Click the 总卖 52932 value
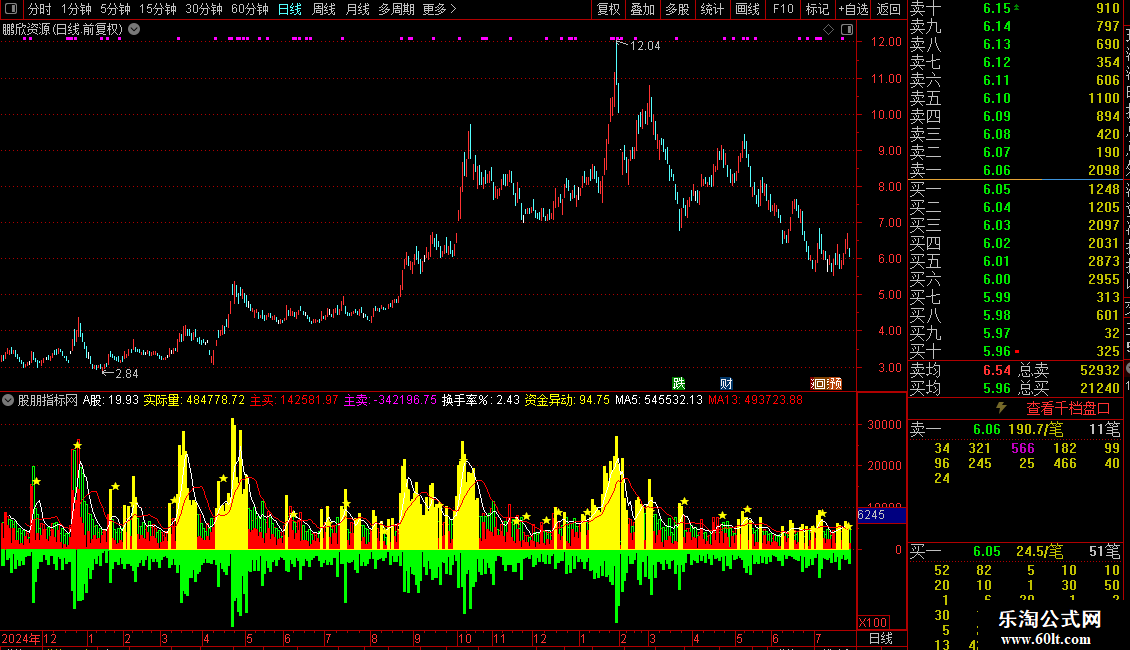1130x650 pixels. tap(1100, 370)
